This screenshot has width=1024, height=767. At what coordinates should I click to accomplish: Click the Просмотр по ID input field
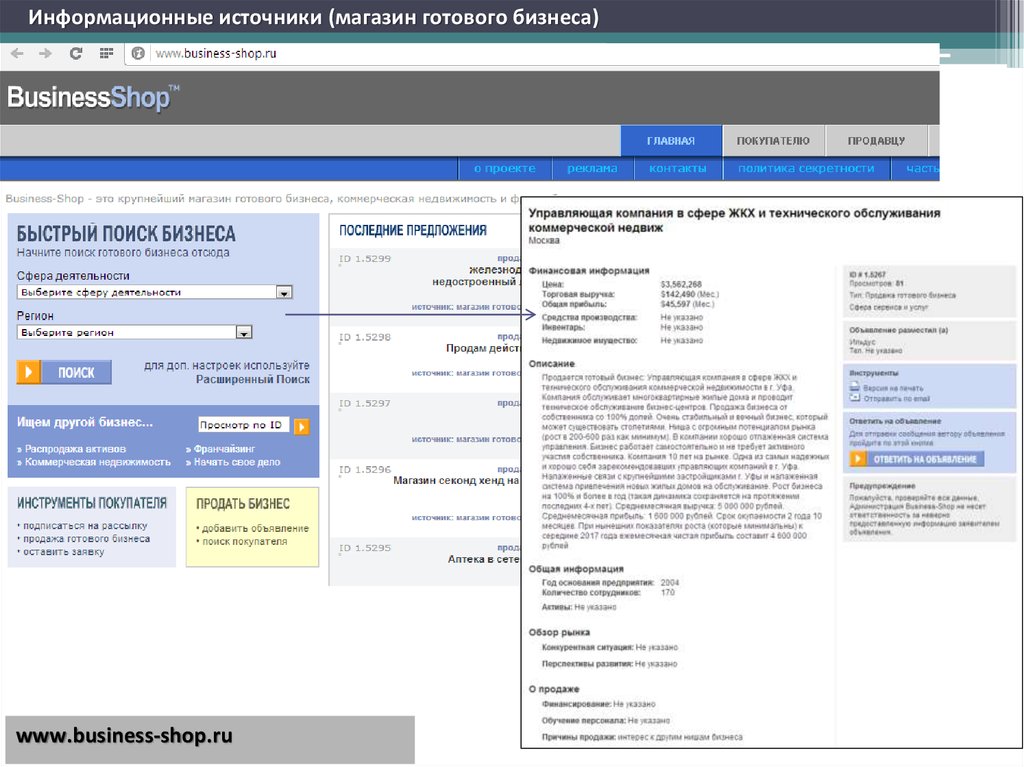click(x=242, y=425)
